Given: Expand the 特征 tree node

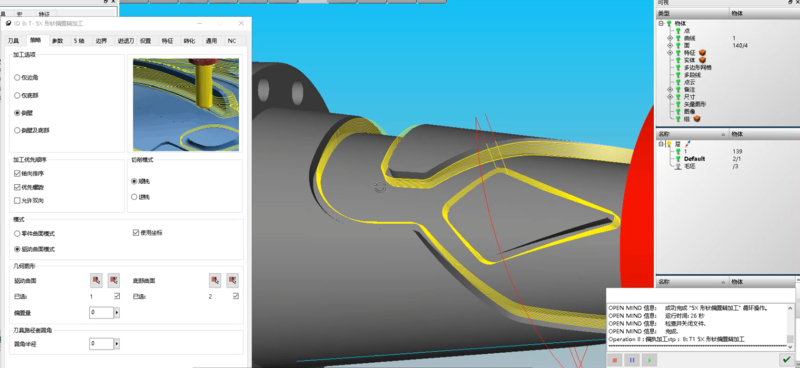Looking at the screenshot, I should click(670, 53).
